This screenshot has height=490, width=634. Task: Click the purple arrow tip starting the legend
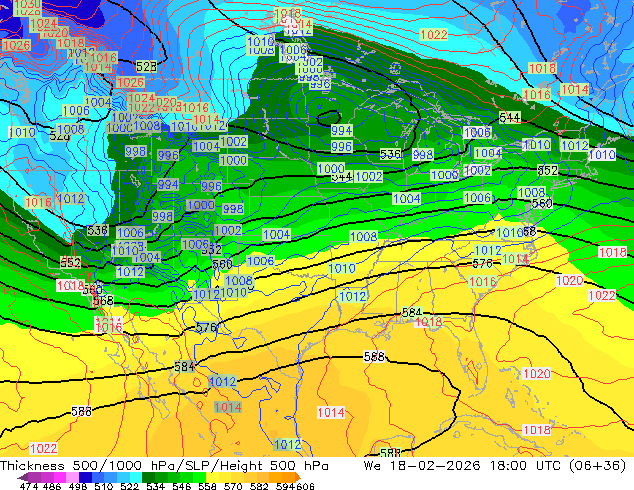(x=22, y=477)
